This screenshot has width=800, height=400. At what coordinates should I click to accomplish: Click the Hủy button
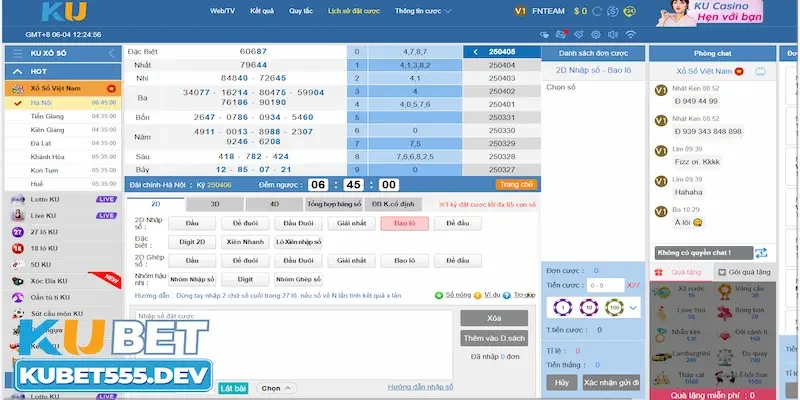click(562, 383)
